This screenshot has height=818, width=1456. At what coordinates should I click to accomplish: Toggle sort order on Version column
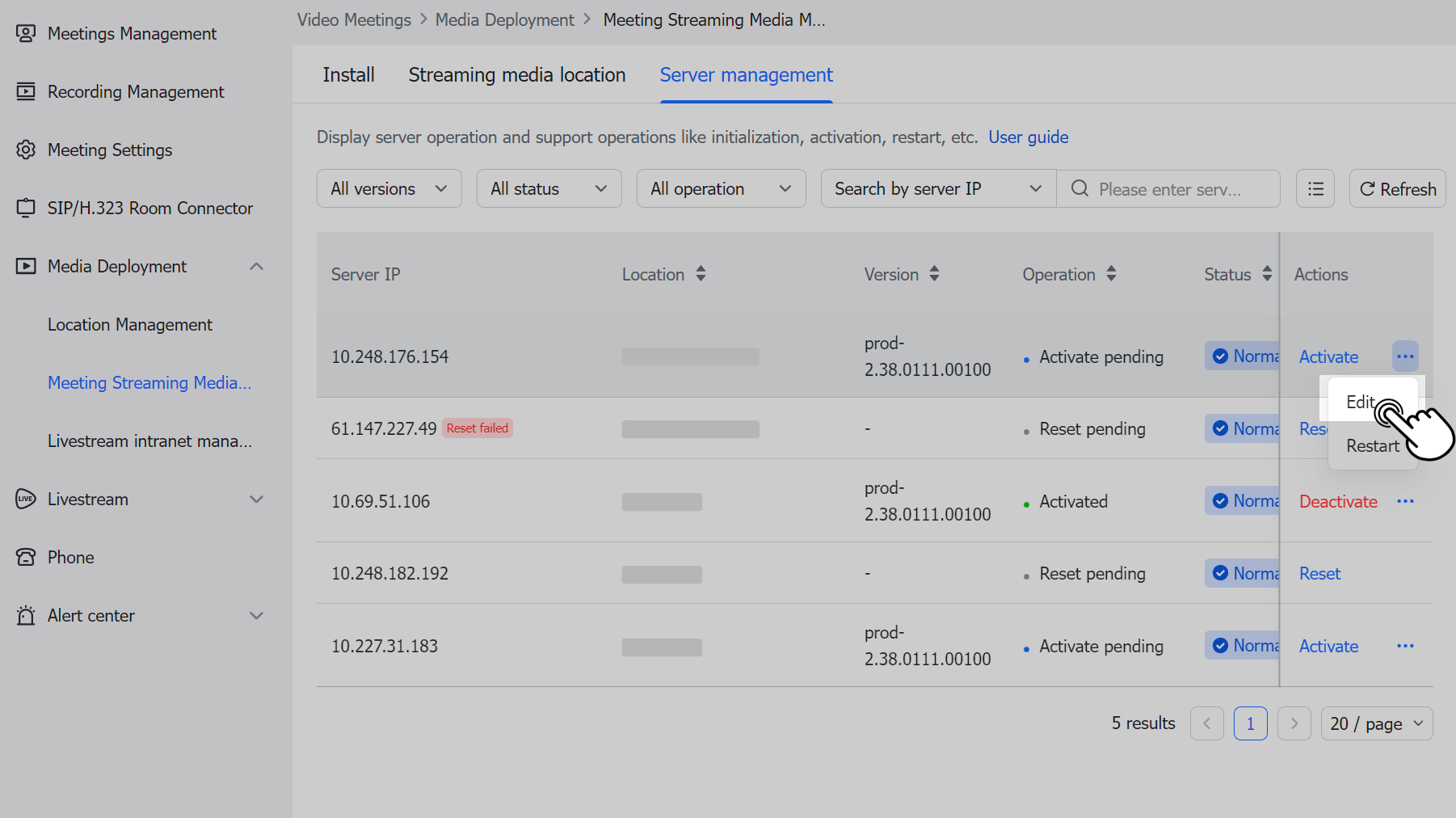[x=935, y=274]
